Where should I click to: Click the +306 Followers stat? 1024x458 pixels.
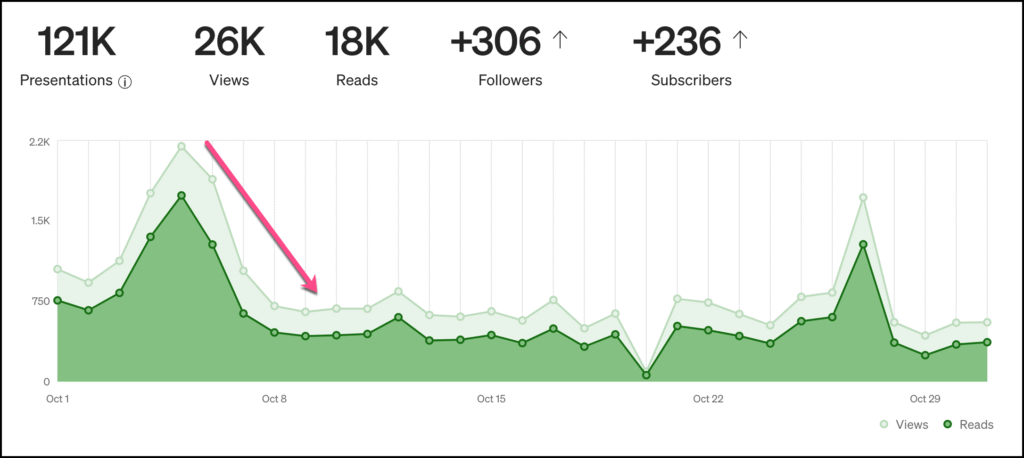pos(496,42)
